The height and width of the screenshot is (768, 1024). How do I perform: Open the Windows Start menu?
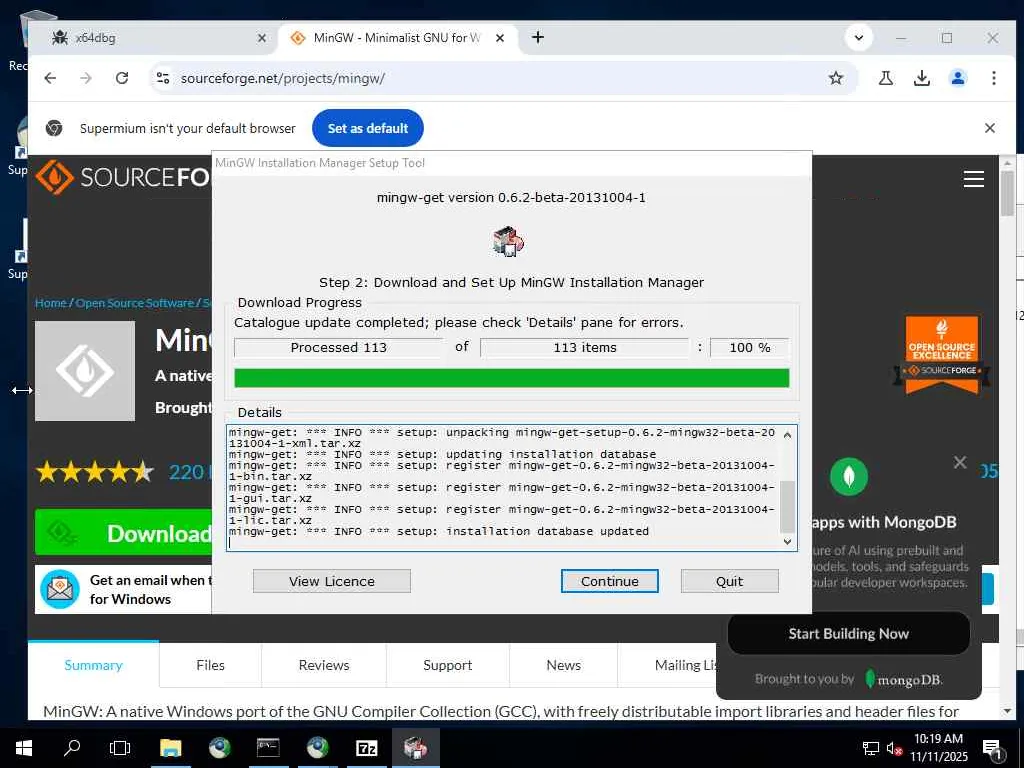point(24,748)
